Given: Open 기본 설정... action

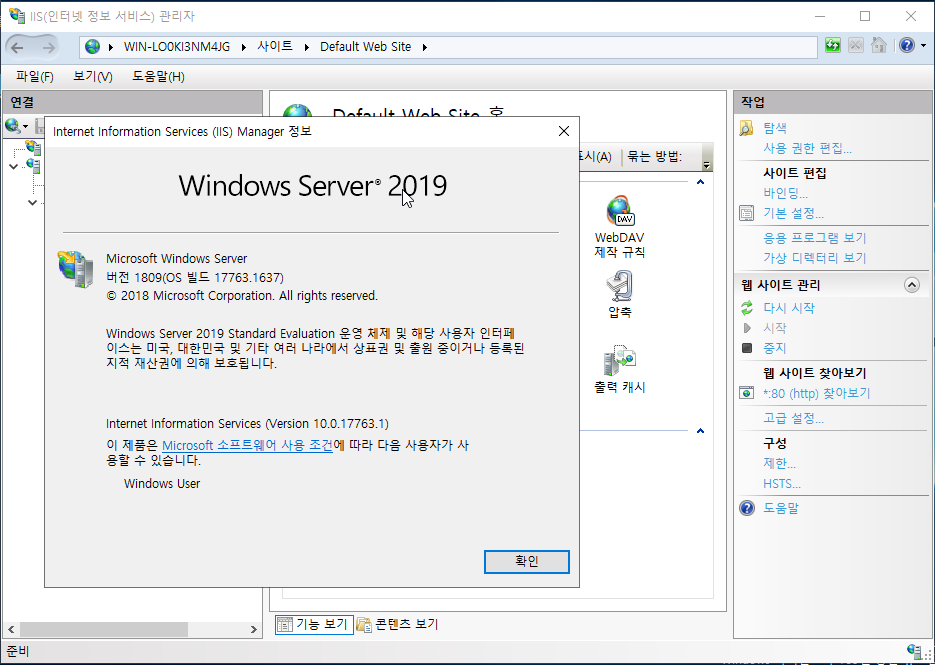Looking at the screenshot, I should pos(794,213).
